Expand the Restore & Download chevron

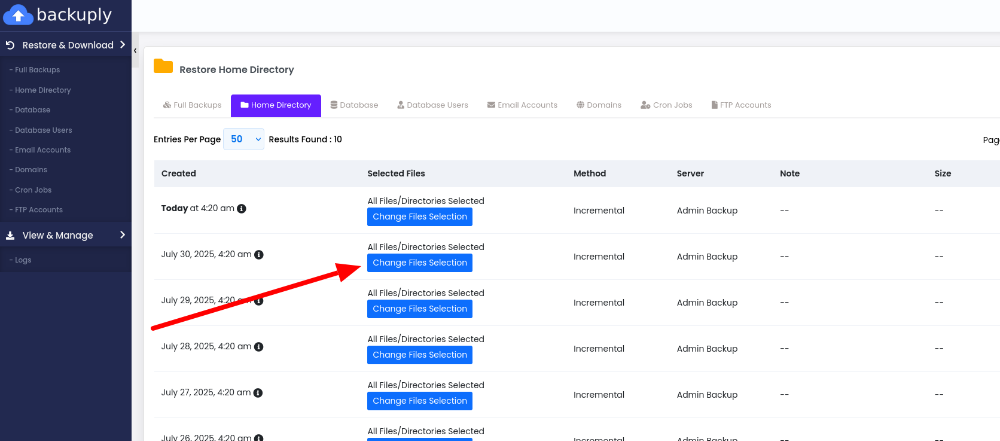122,45
